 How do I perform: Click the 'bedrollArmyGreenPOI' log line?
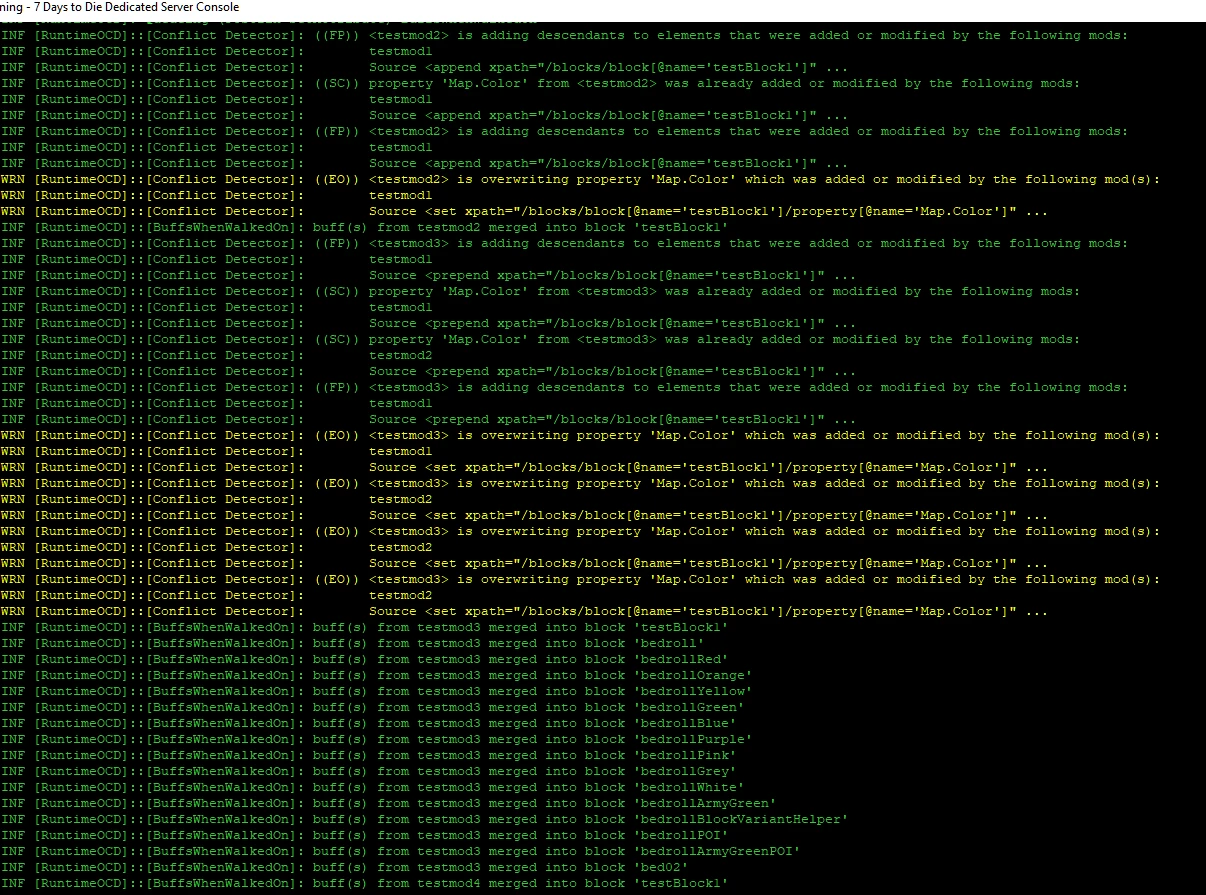(x=401, y=851)
